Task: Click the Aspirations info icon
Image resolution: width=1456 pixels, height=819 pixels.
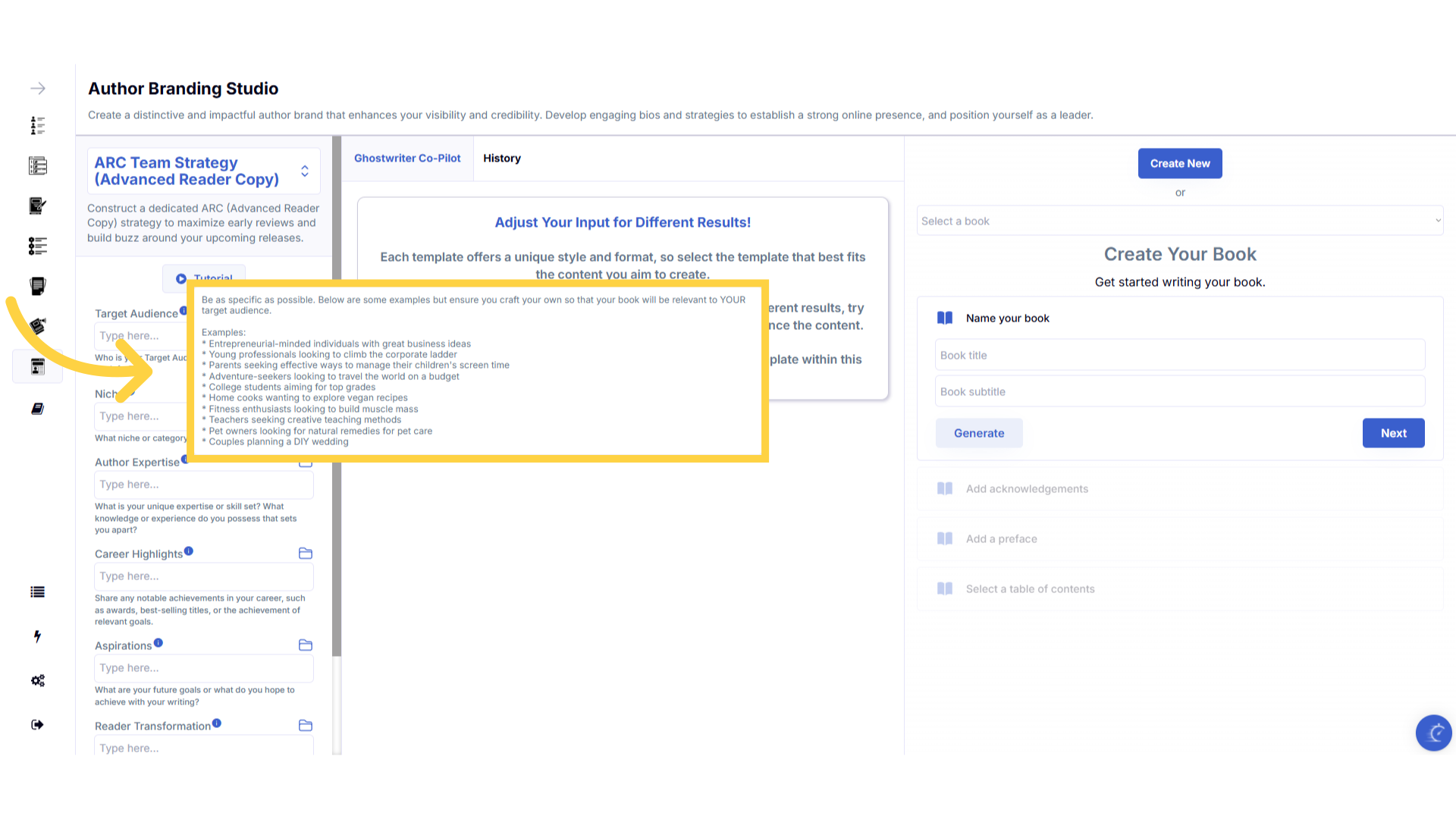Action: point(158,643)
